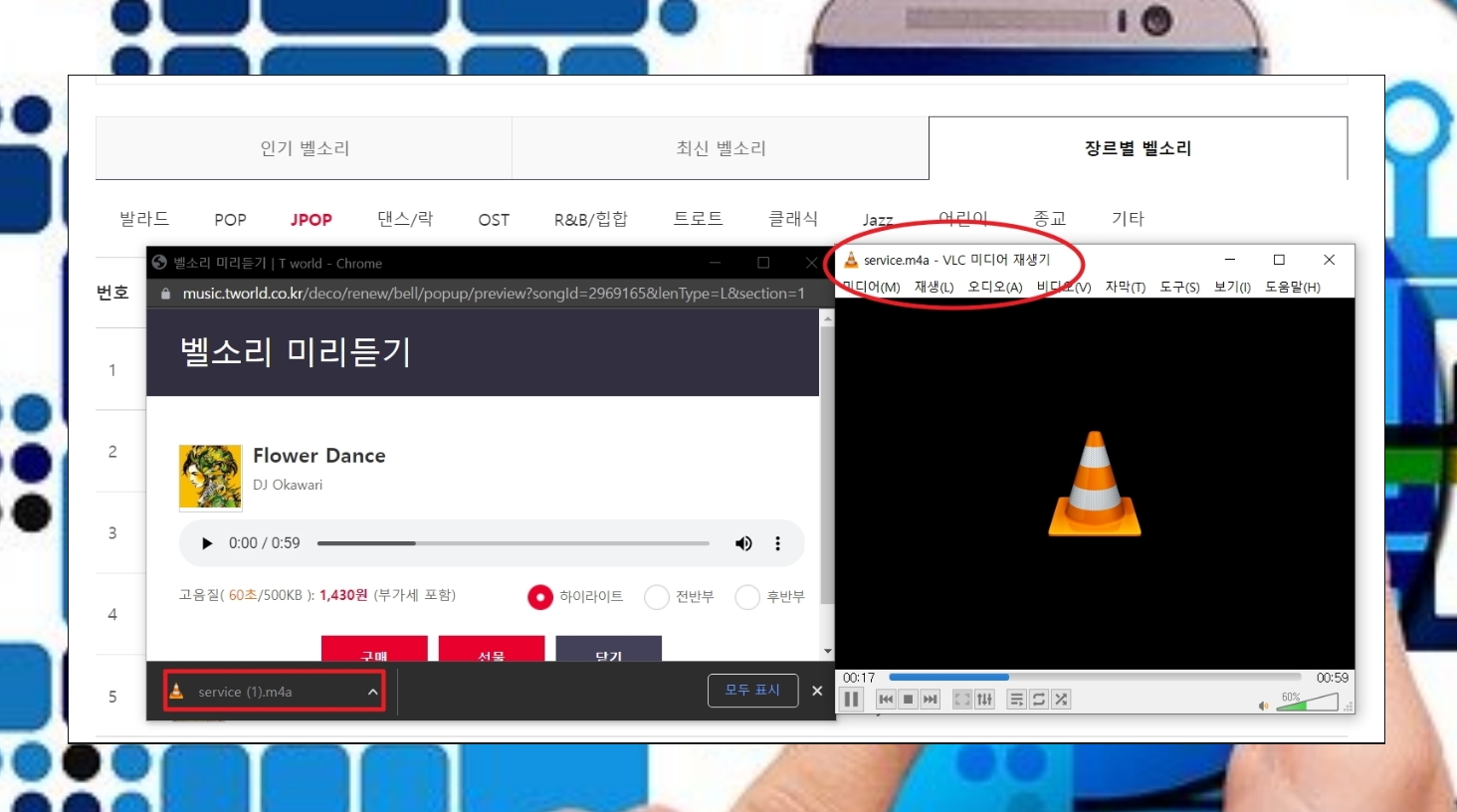Select 종교 genre
The width and height of the screenshot is (1457, 812).
point(1049,219)
